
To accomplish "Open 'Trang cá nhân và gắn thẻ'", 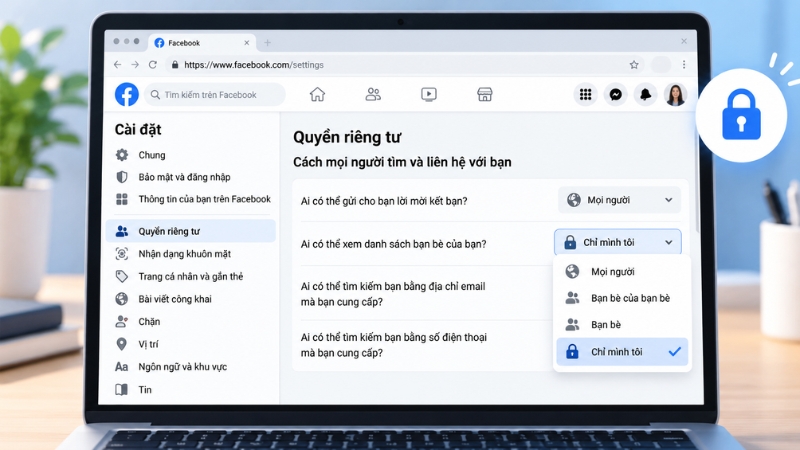I will click(191, 277).
